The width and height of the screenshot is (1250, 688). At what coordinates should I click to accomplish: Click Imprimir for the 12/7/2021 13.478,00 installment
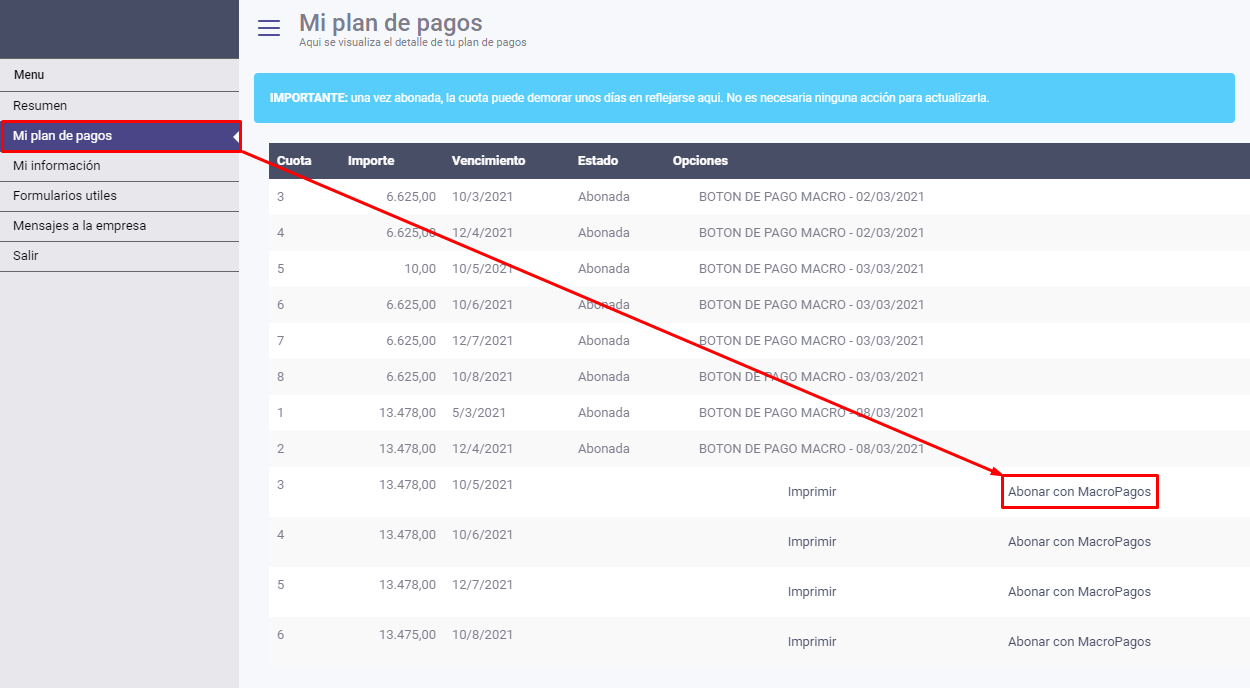tap(812, 592)
